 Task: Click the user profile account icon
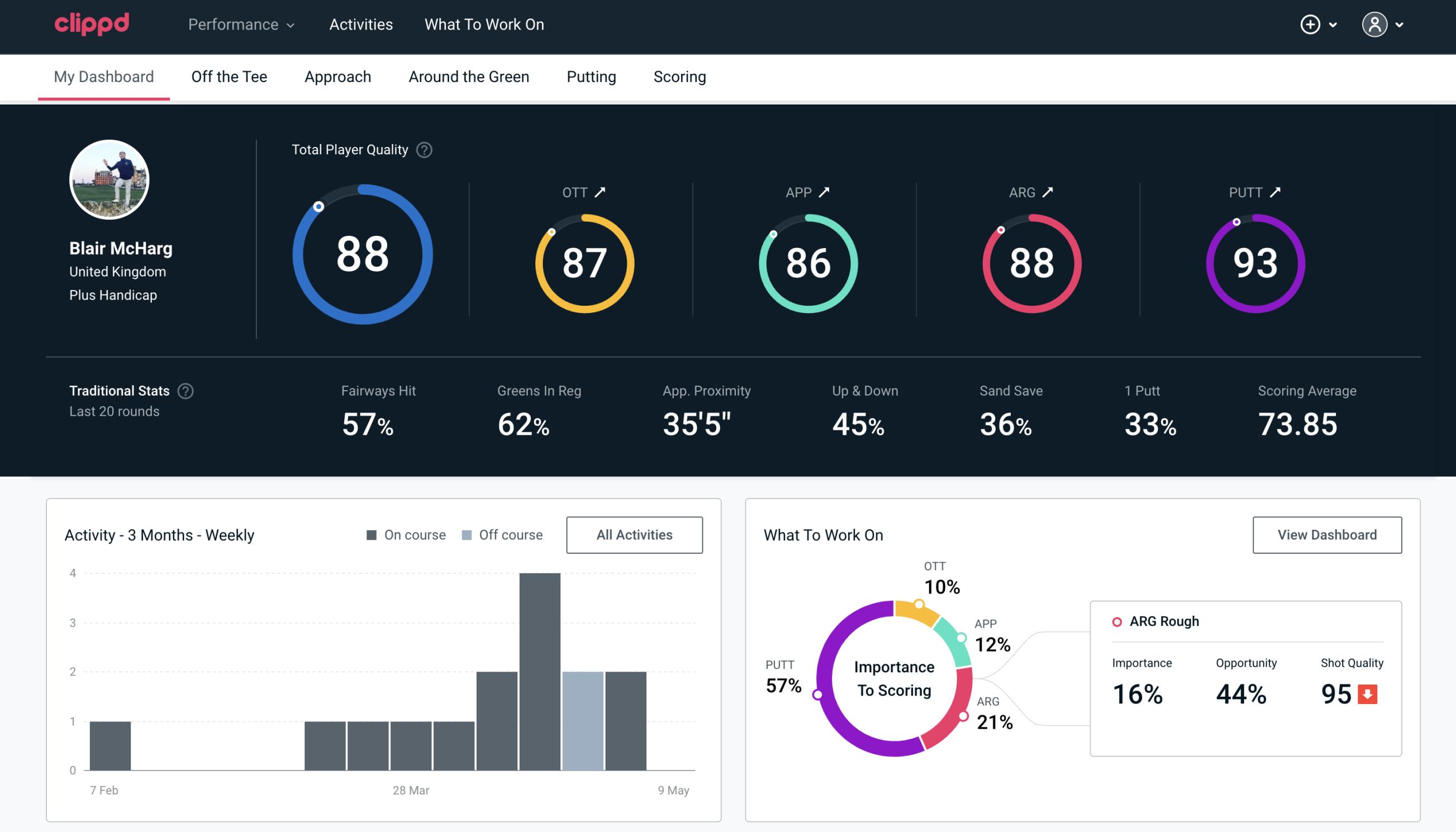pos(1375,25)
